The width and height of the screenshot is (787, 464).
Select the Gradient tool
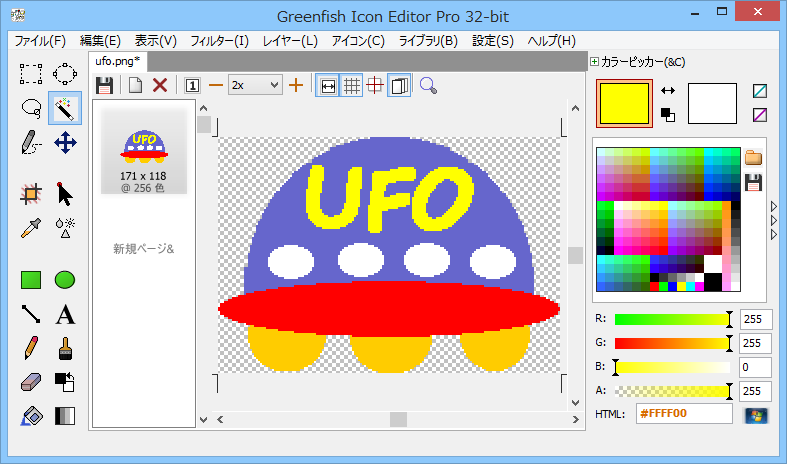click(x=65, y=416)
